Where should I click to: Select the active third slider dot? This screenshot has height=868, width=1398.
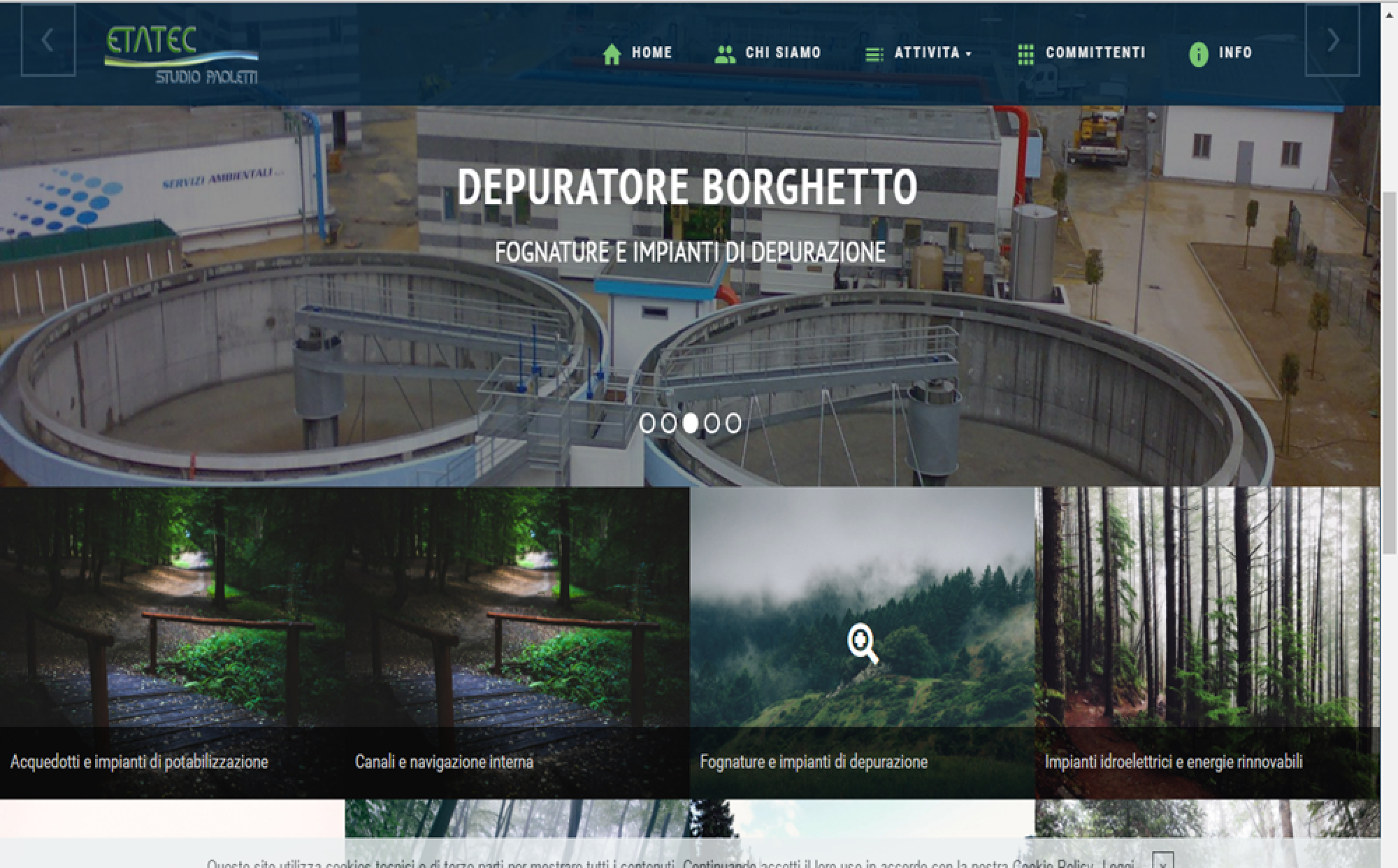pos(691,424)
